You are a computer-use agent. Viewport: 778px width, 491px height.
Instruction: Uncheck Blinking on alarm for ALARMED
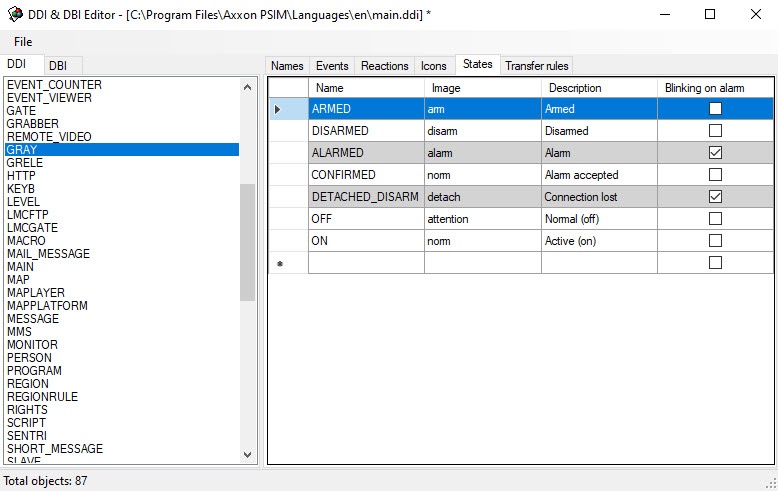[x=715, y=153]
